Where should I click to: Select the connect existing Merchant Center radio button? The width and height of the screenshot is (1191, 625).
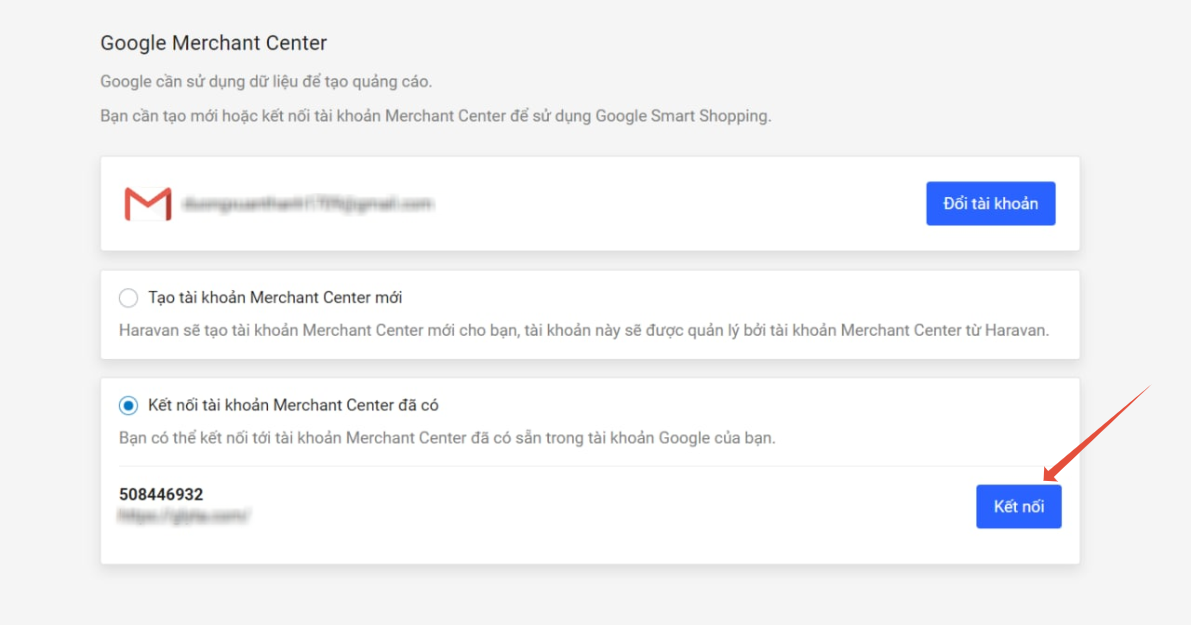tap(128, 406)
